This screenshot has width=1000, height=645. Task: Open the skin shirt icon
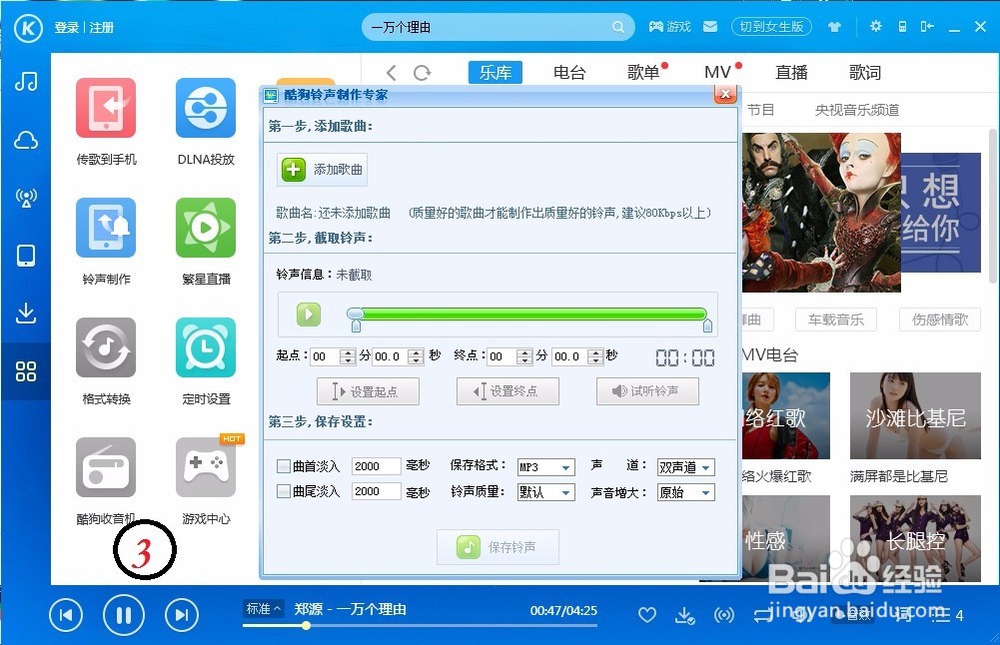pyautogui.click(x=834, y=27)
